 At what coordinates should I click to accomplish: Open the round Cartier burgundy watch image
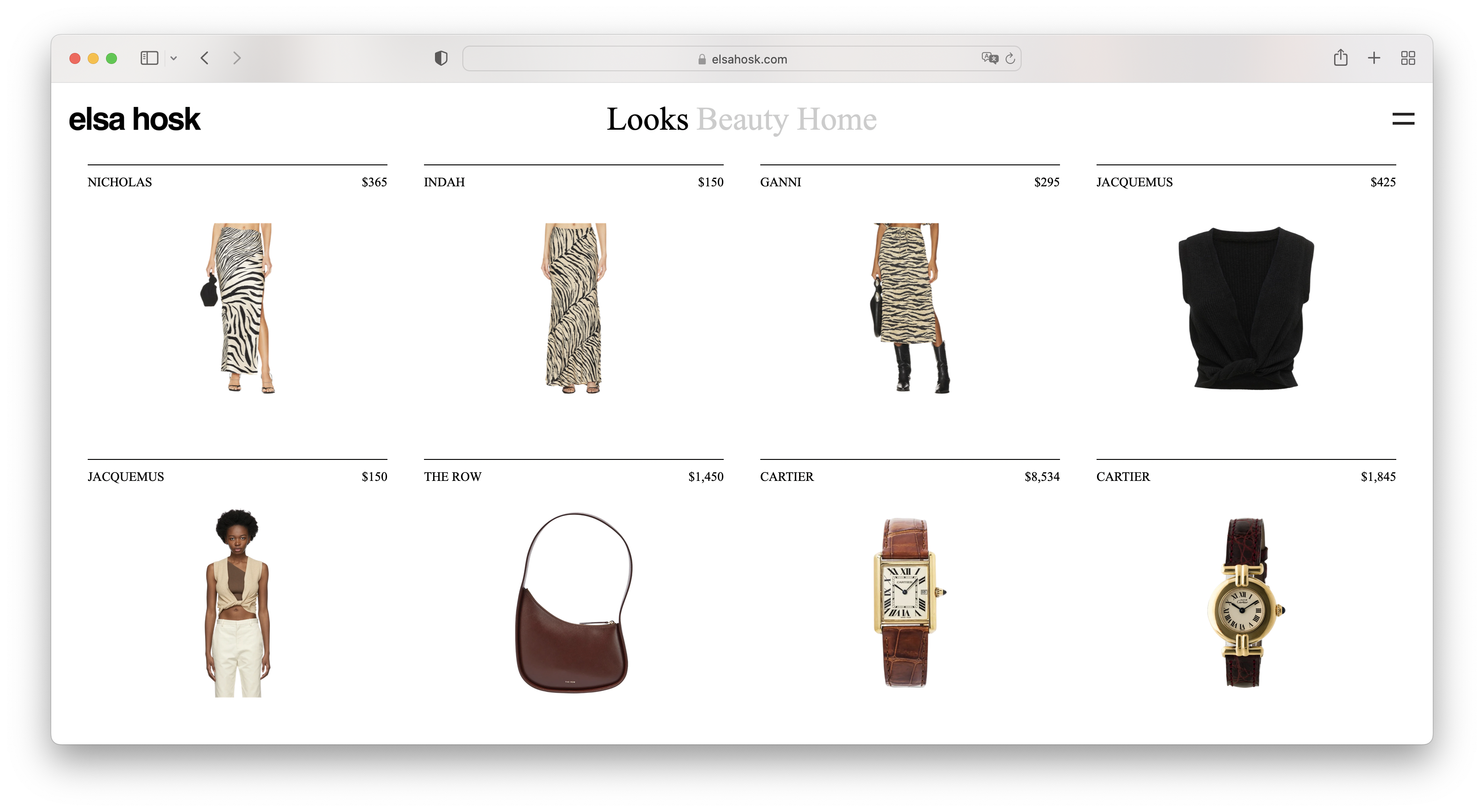(x=1246, y=602)
